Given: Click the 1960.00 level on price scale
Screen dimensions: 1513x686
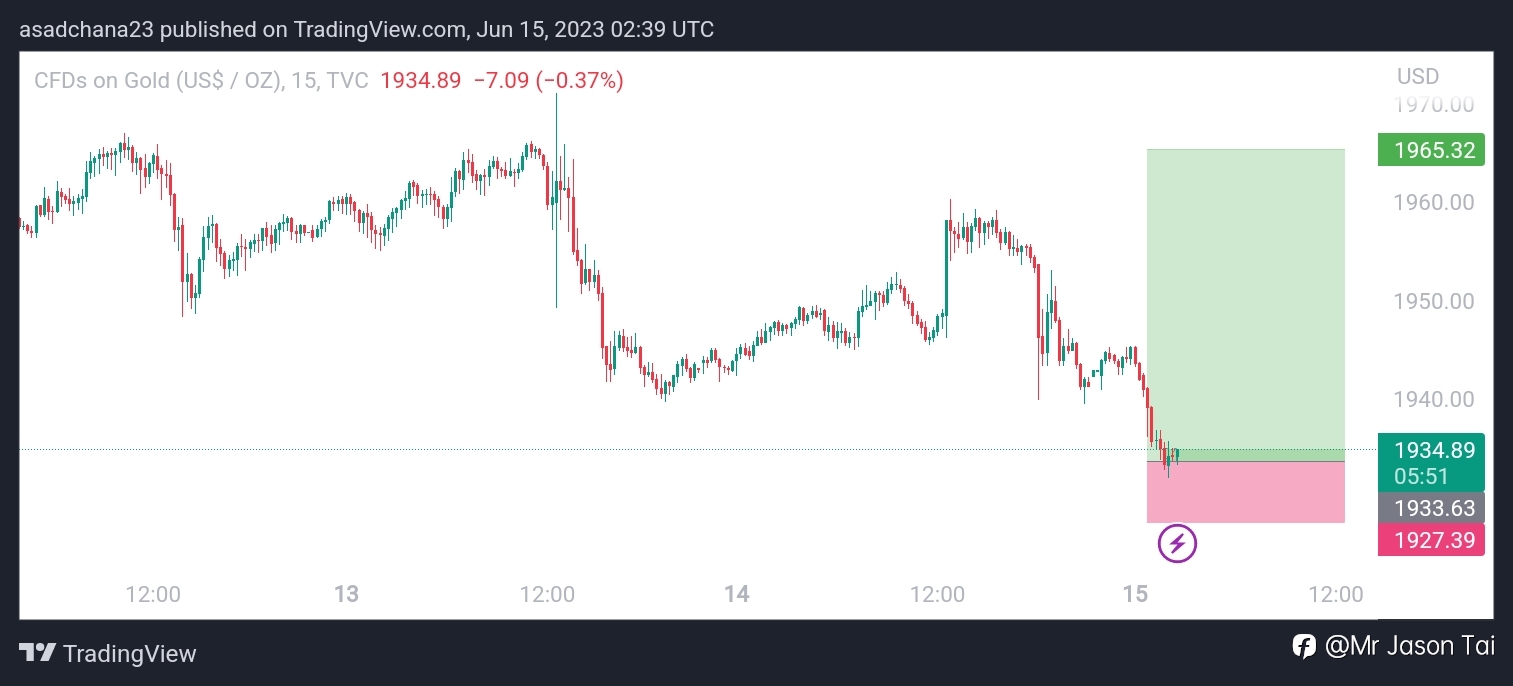Looking at the screenshot, I should coord(1434,203).
